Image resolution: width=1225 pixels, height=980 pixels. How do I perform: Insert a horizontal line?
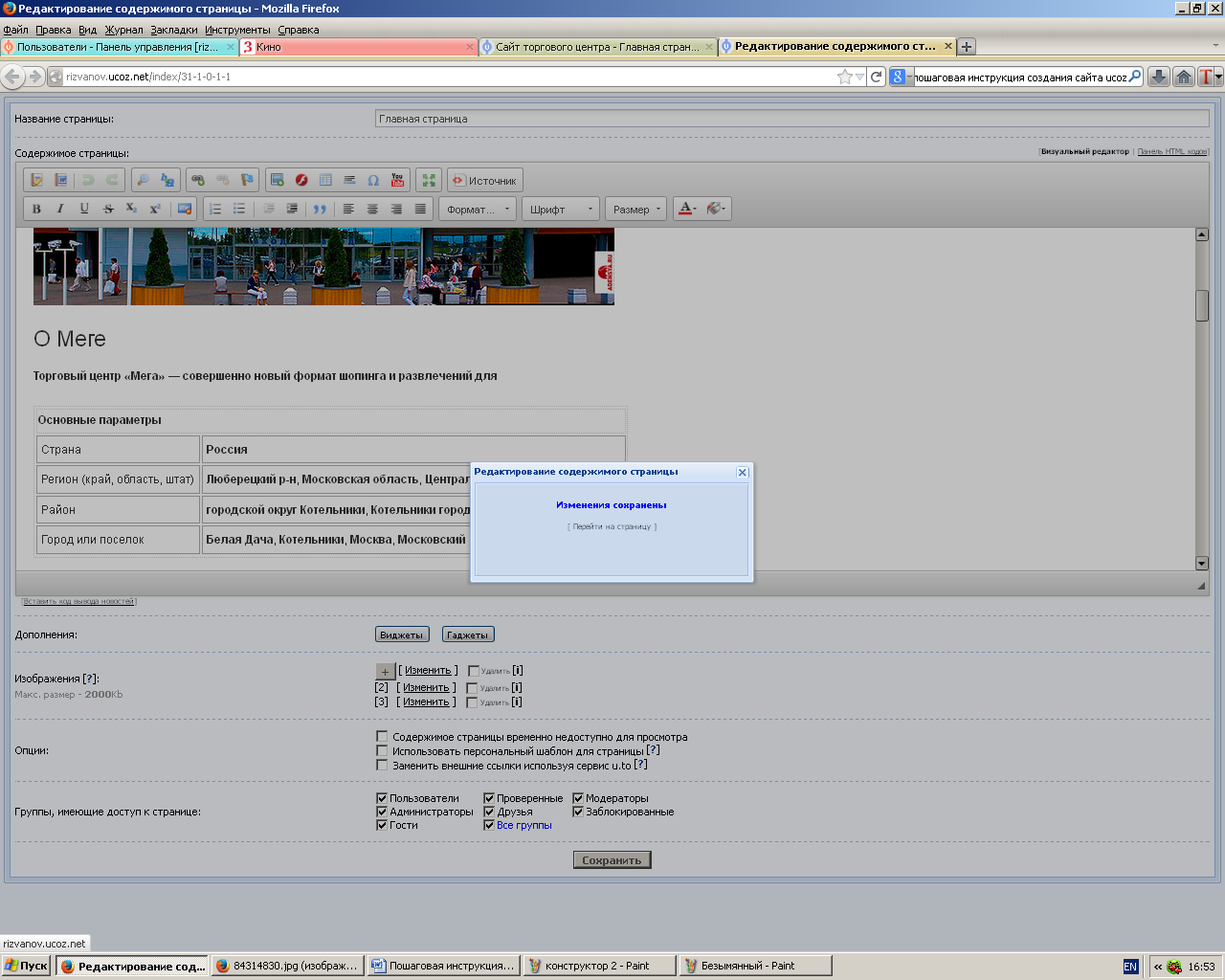349,180
